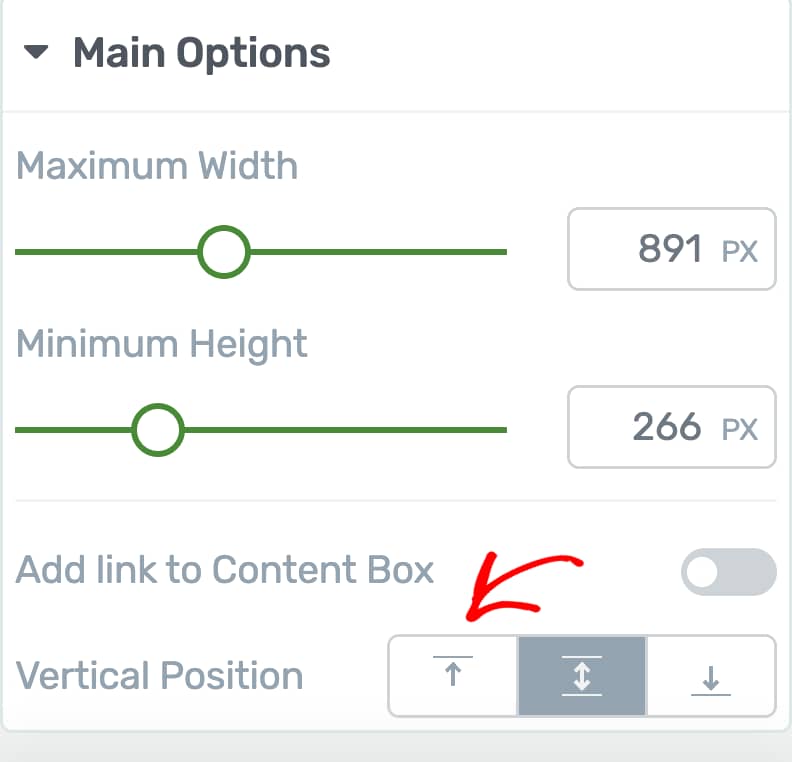Viewport: 792px width, 762px height.
Task: Click the Minimum Height slider handle
Action: click(158, 430)
